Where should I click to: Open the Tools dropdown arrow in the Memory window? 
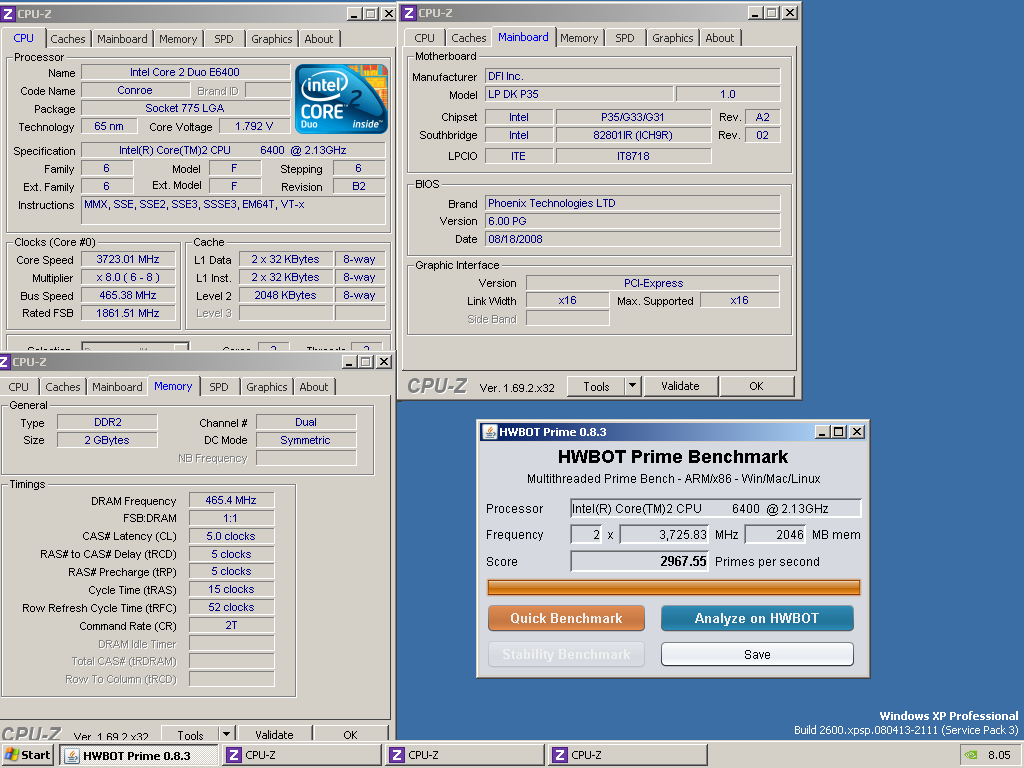point(226,734)
